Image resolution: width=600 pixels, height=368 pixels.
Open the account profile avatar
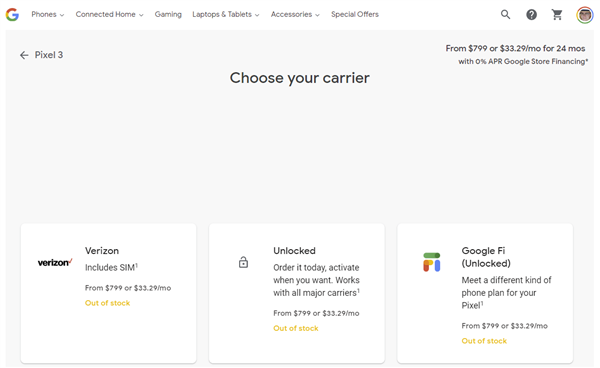[585, 15]
